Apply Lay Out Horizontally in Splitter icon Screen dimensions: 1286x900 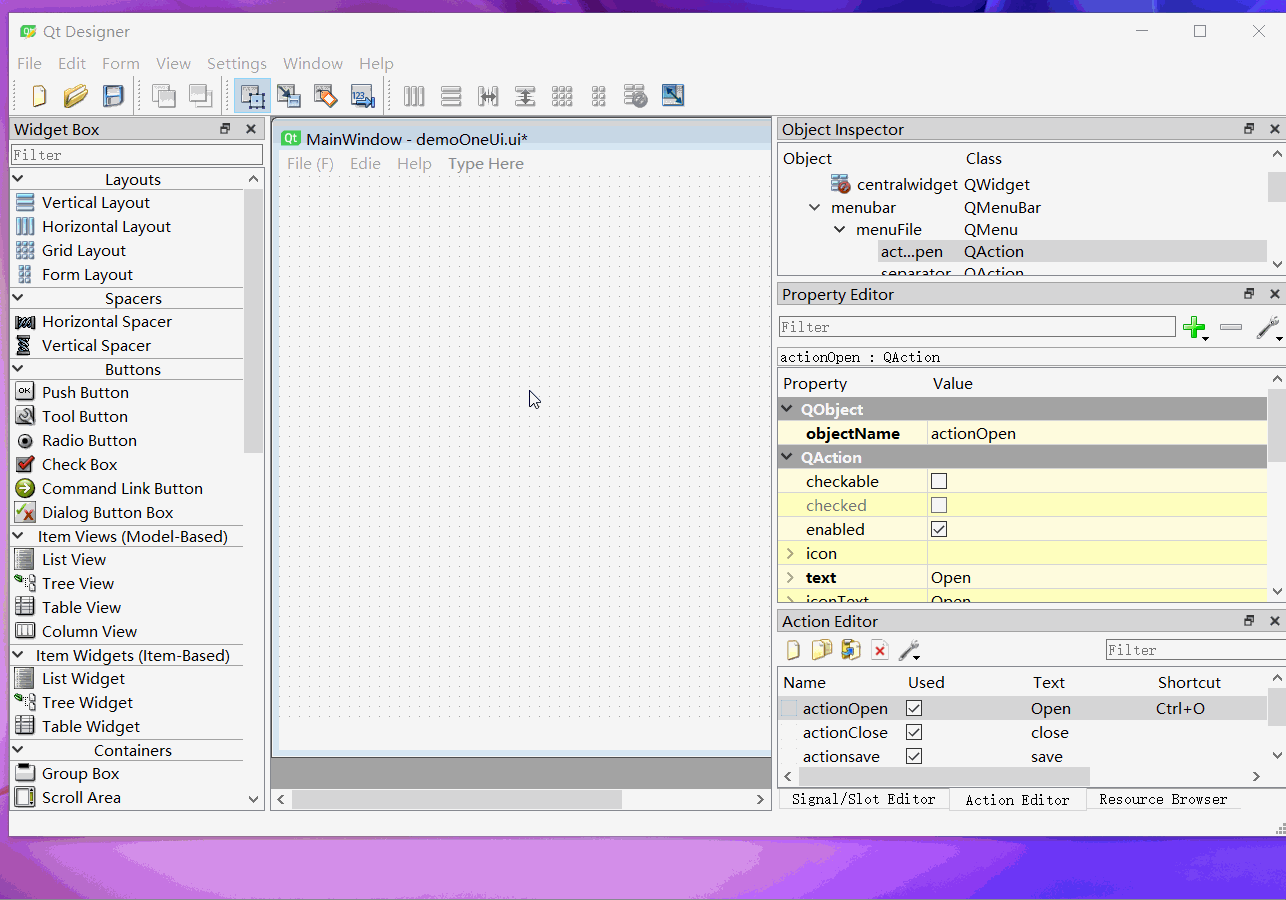pos(488,96)
